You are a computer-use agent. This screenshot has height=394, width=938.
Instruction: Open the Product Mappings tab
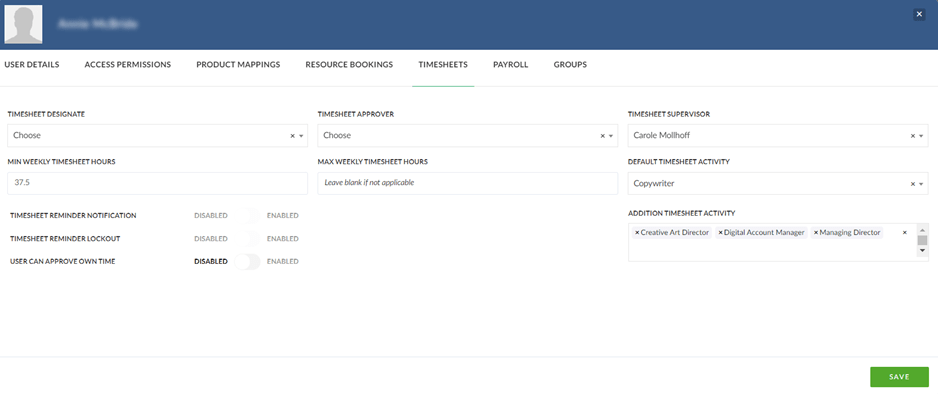pyautogui.click(x=238, y=65)
